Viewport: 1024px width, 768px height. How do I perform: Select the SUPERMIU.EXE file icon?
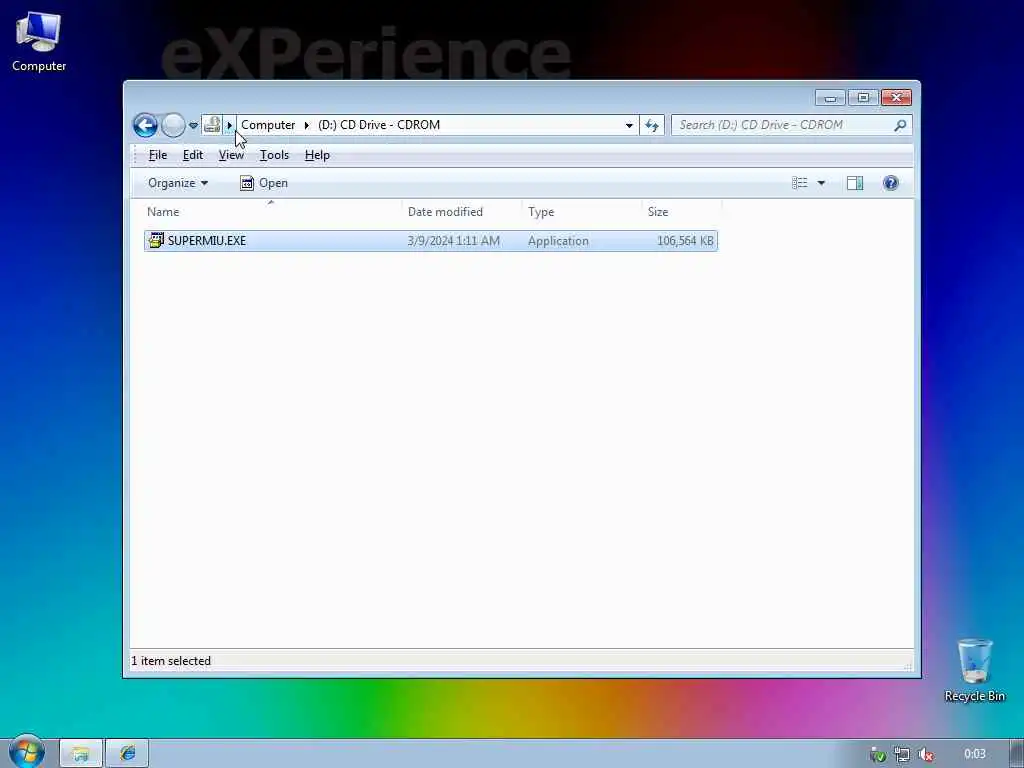point(156,240)
